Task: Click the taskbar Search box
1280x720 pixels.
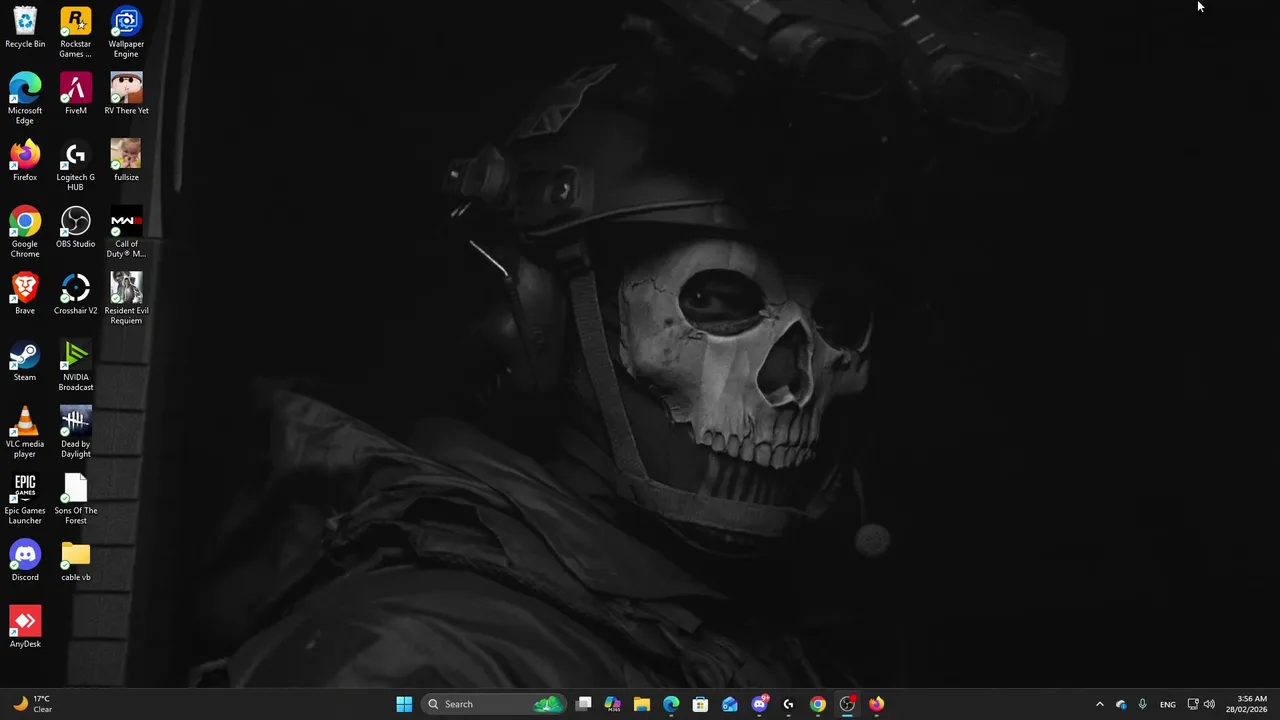Action: tap(494, 704)
